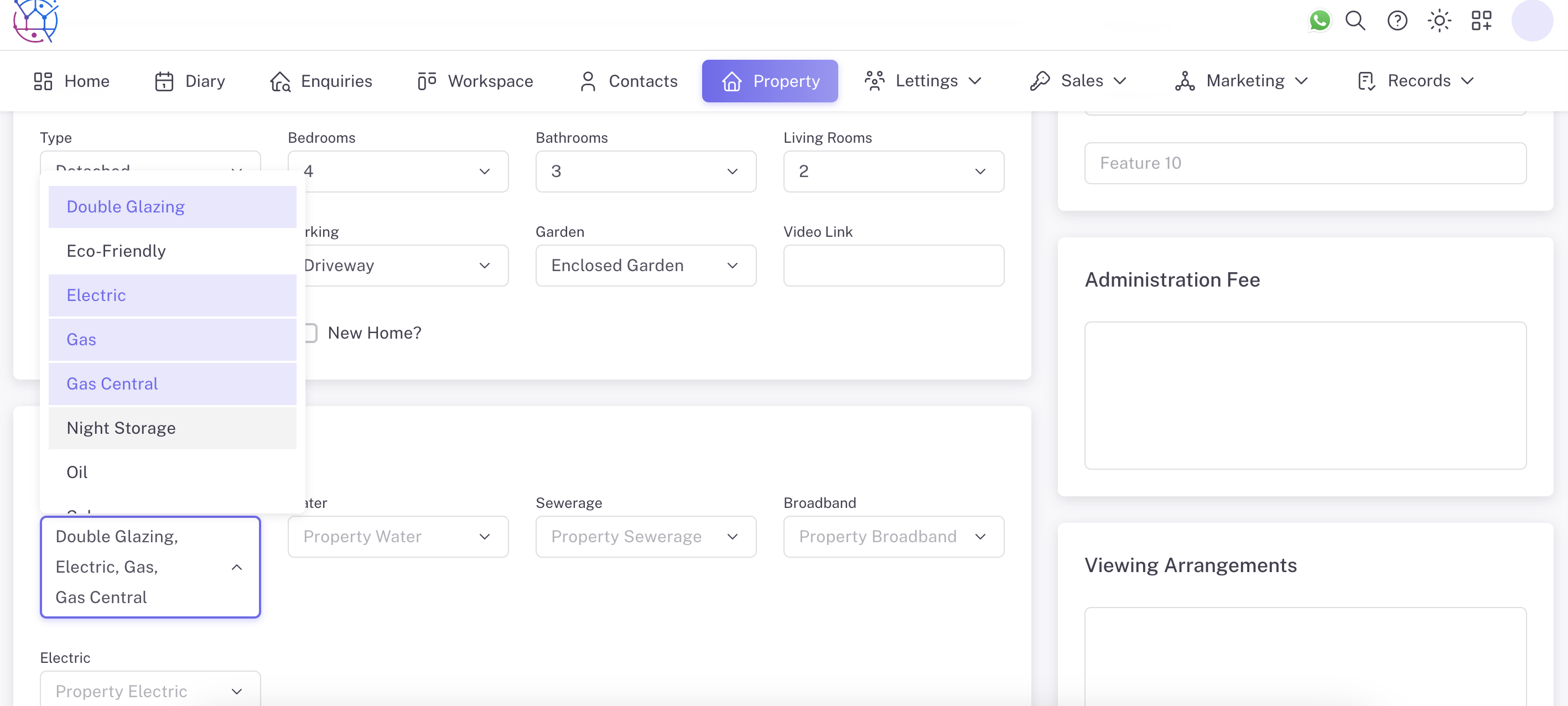Click the Diary calendar icon

[x=164, y=81]
